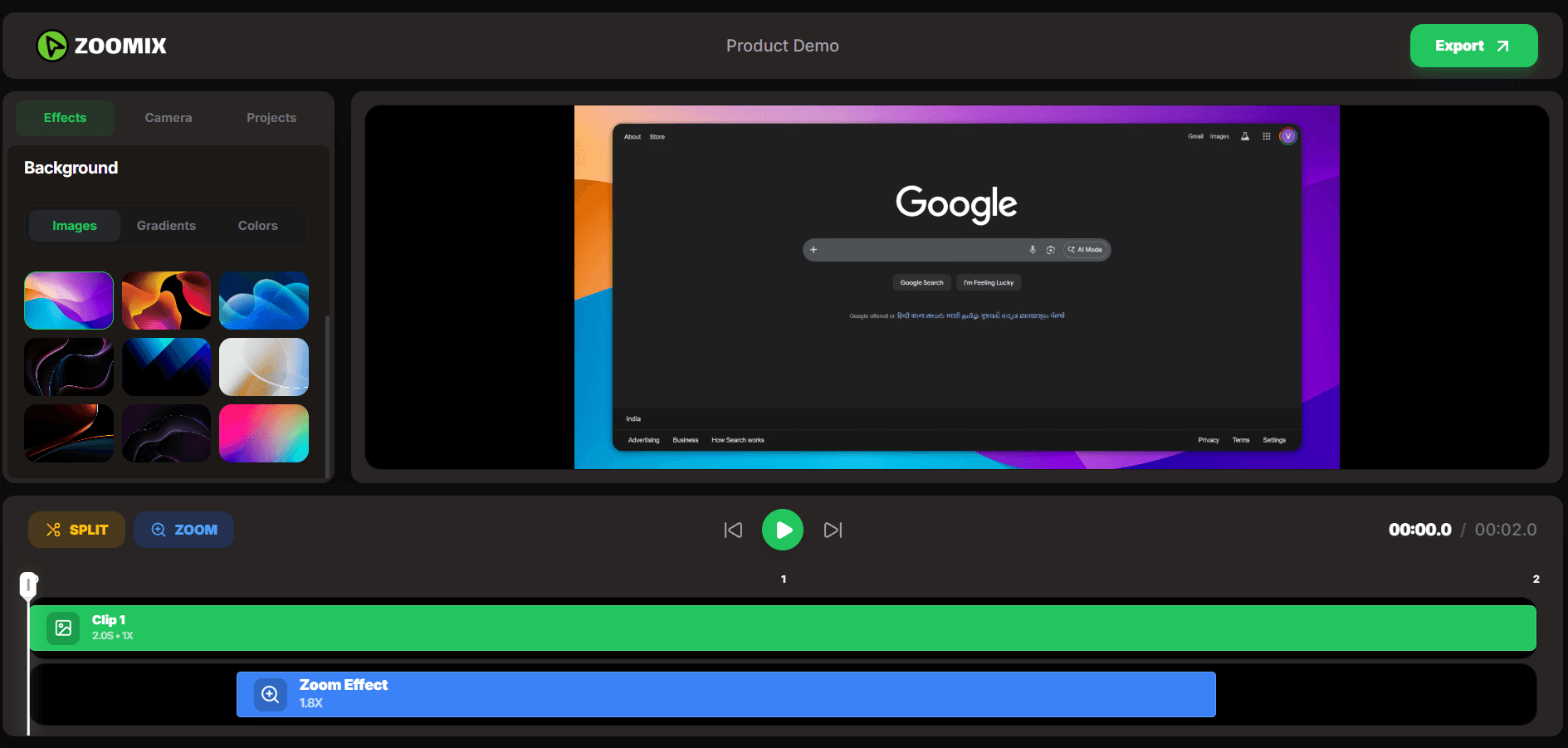Click the Gmail link in preview
The image size is (1568, 748).
click(1195, 136)
